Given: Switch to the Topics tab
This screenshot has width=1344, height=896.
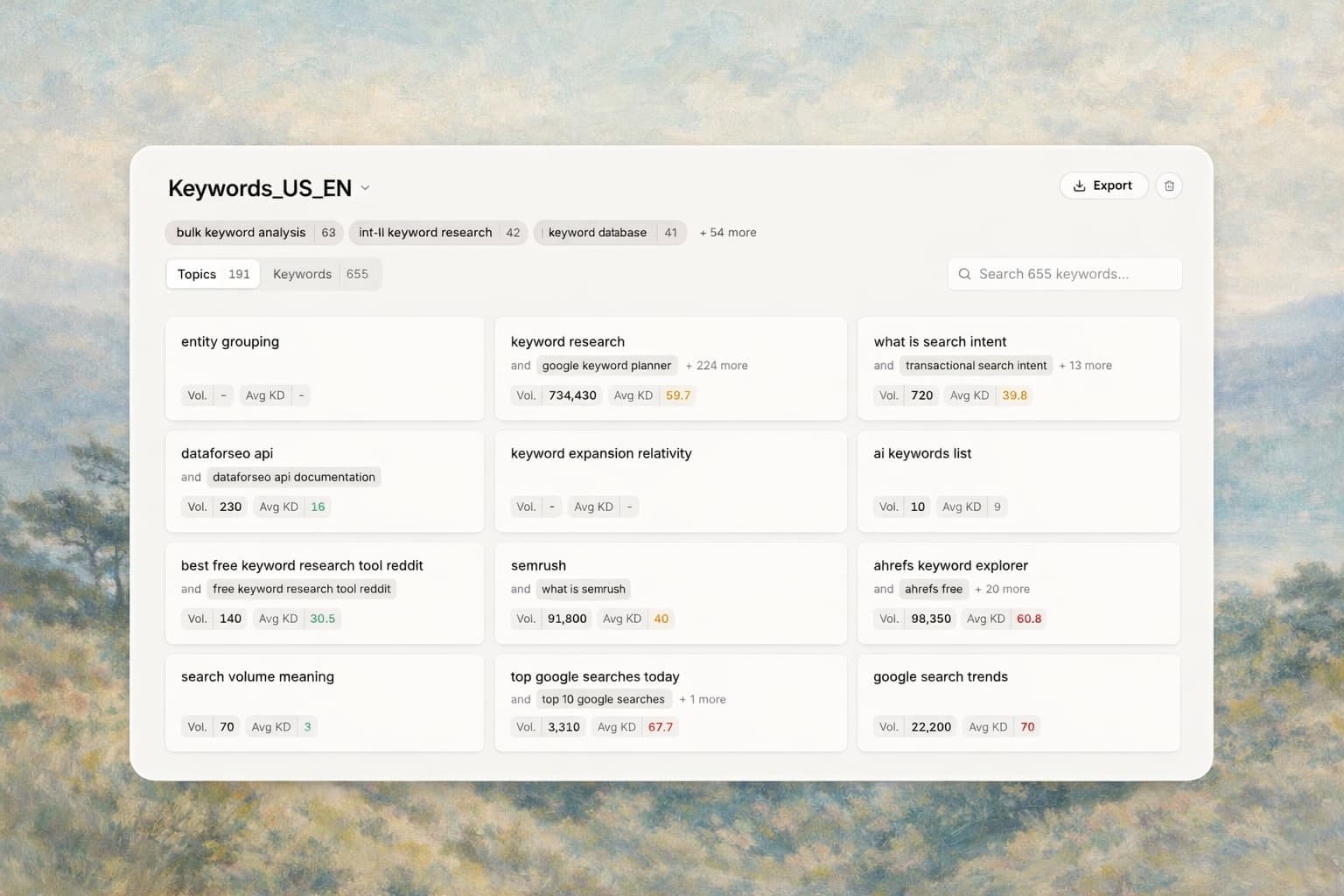Looking at the screenshot, I should tap(213, 274).
